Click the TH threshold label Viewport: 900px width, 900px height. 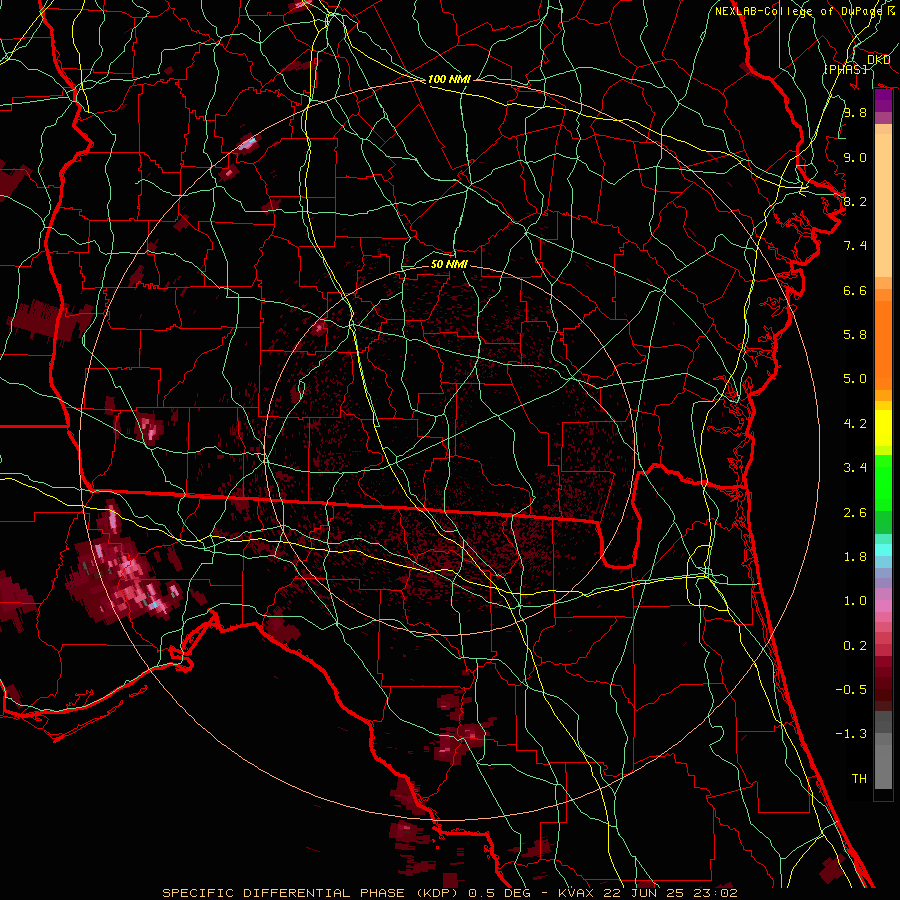pyautogui.click(x=859, y=779)
